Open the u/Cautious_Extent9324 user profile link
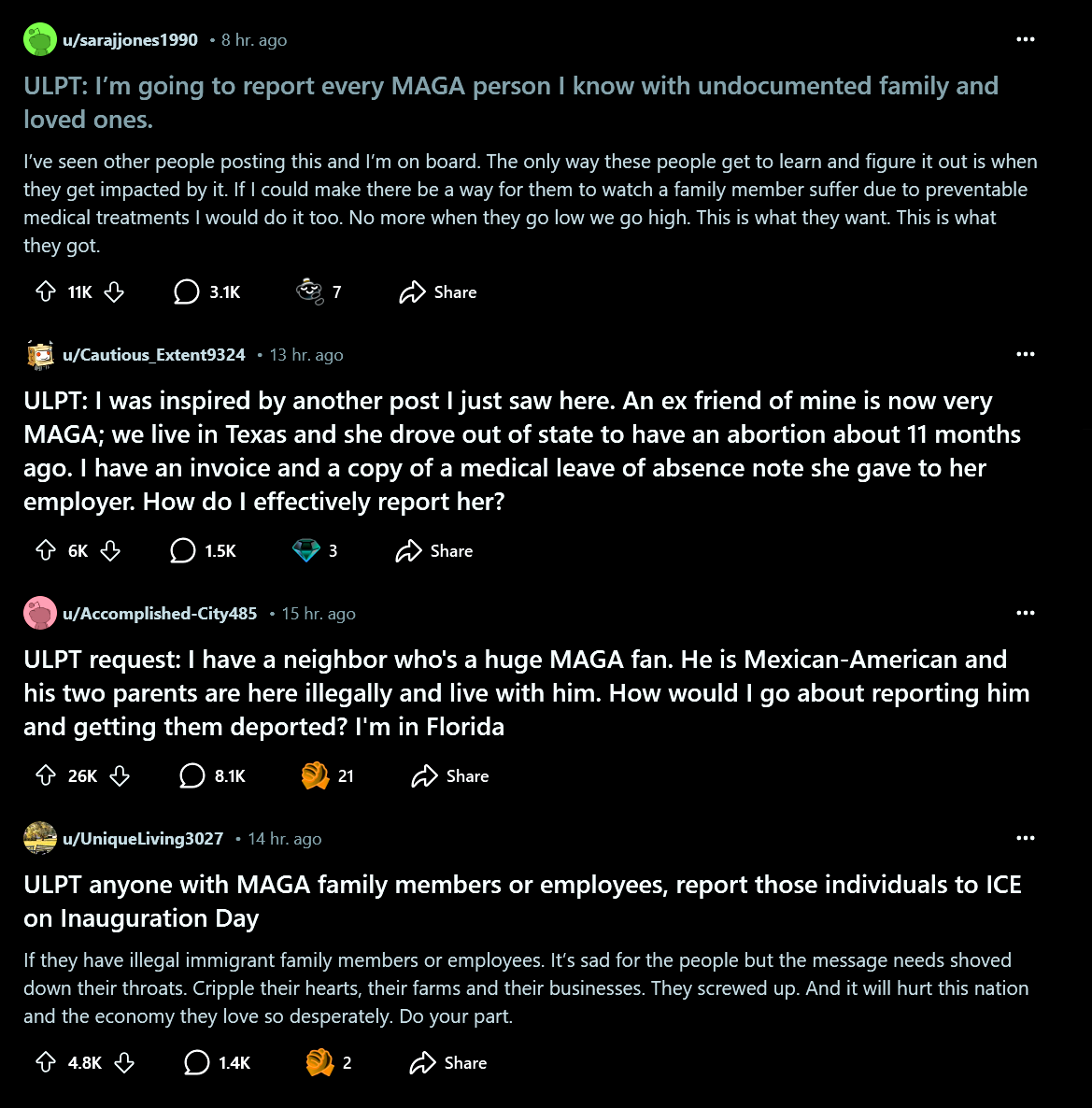Viewport: 1092px width, 1108px height. tap(154, 355)
